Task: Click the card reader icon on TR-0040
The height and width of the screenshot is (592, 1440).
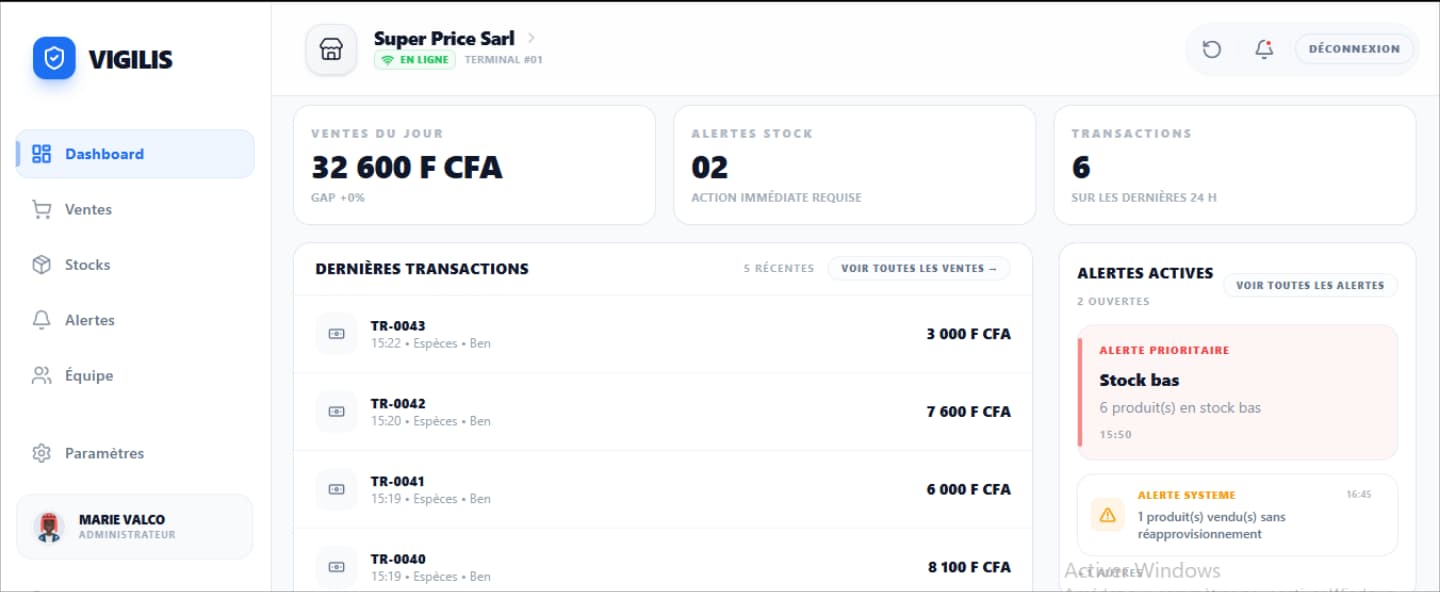Action: coord(336,567)
